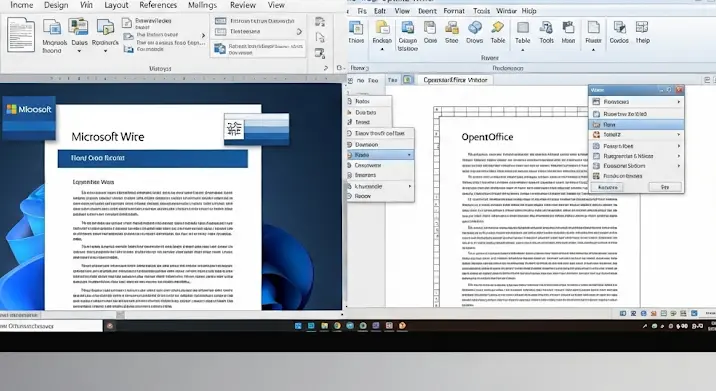Click the Help grid icon in OpenOffice toolbar

click(x=642, y=27)
